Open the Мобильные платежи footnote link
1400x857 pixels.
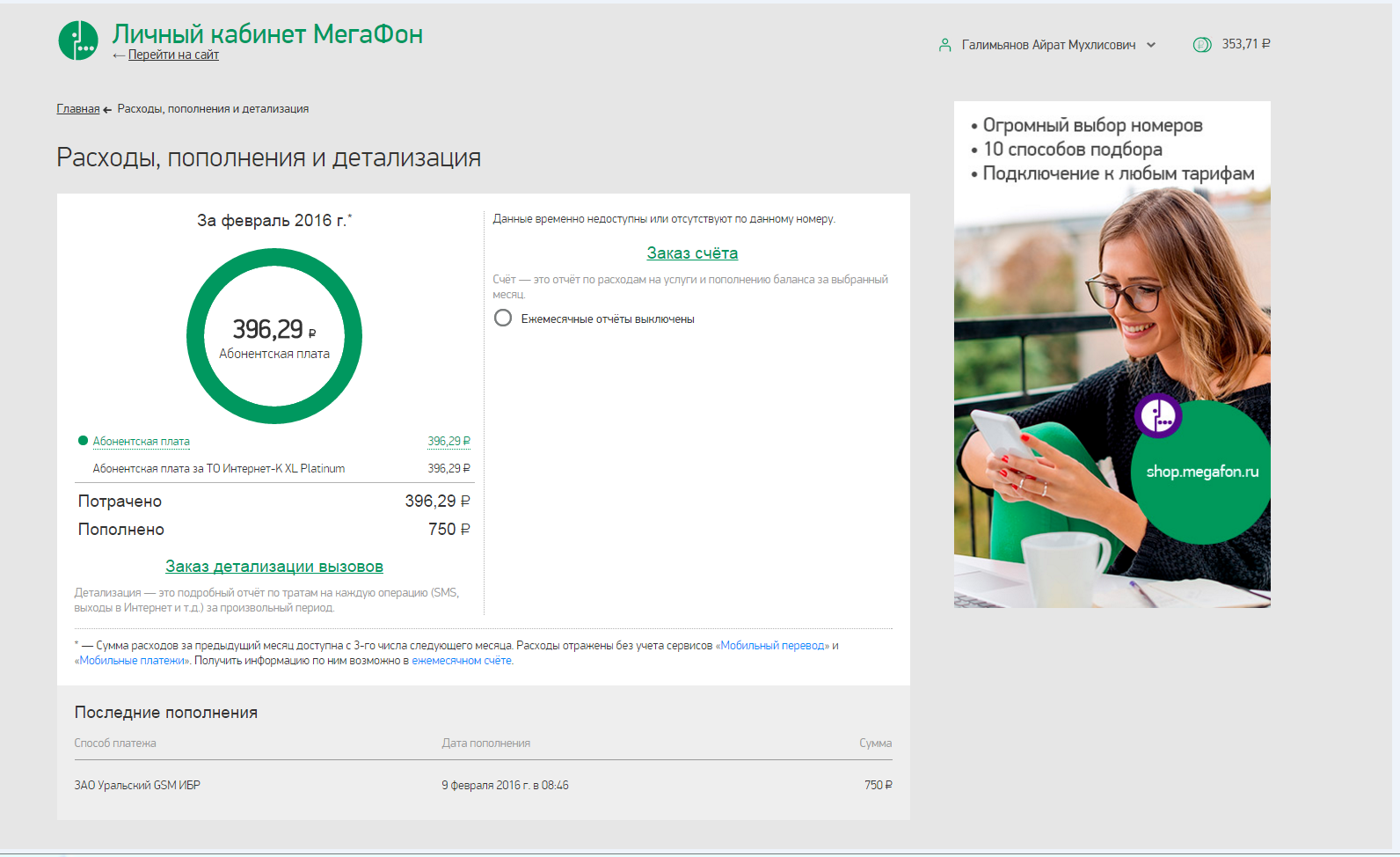click(132, 661)
